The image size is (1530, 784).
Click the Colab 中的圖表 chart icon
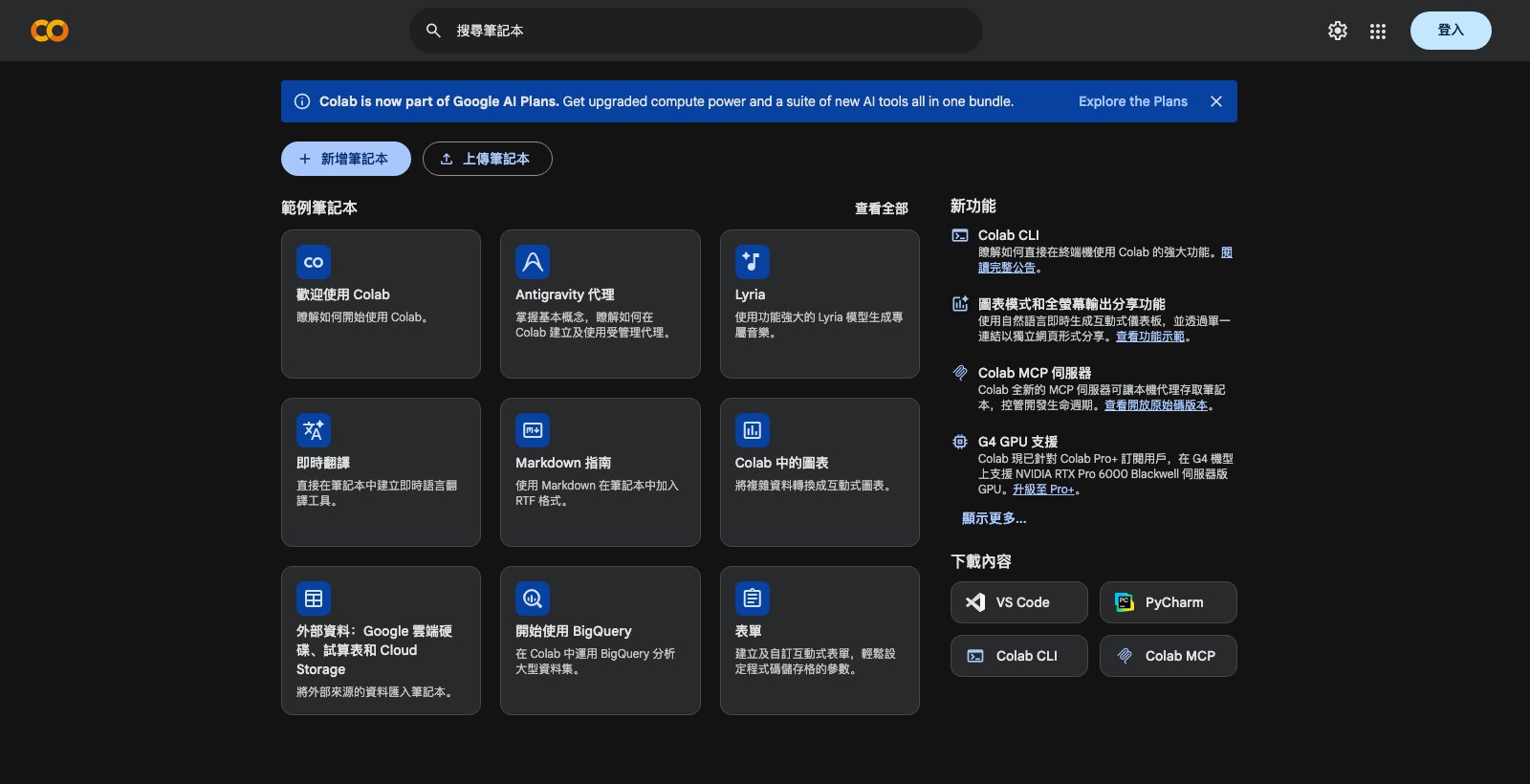coord(753,430)
